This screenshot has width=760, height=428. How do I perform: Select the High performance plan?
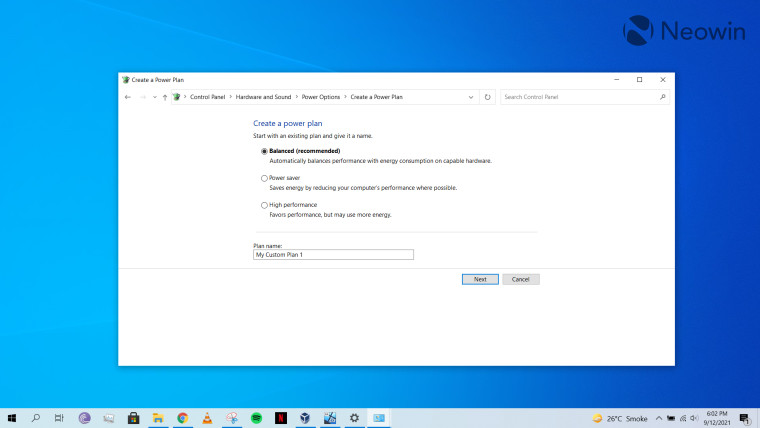pos(264,206)
